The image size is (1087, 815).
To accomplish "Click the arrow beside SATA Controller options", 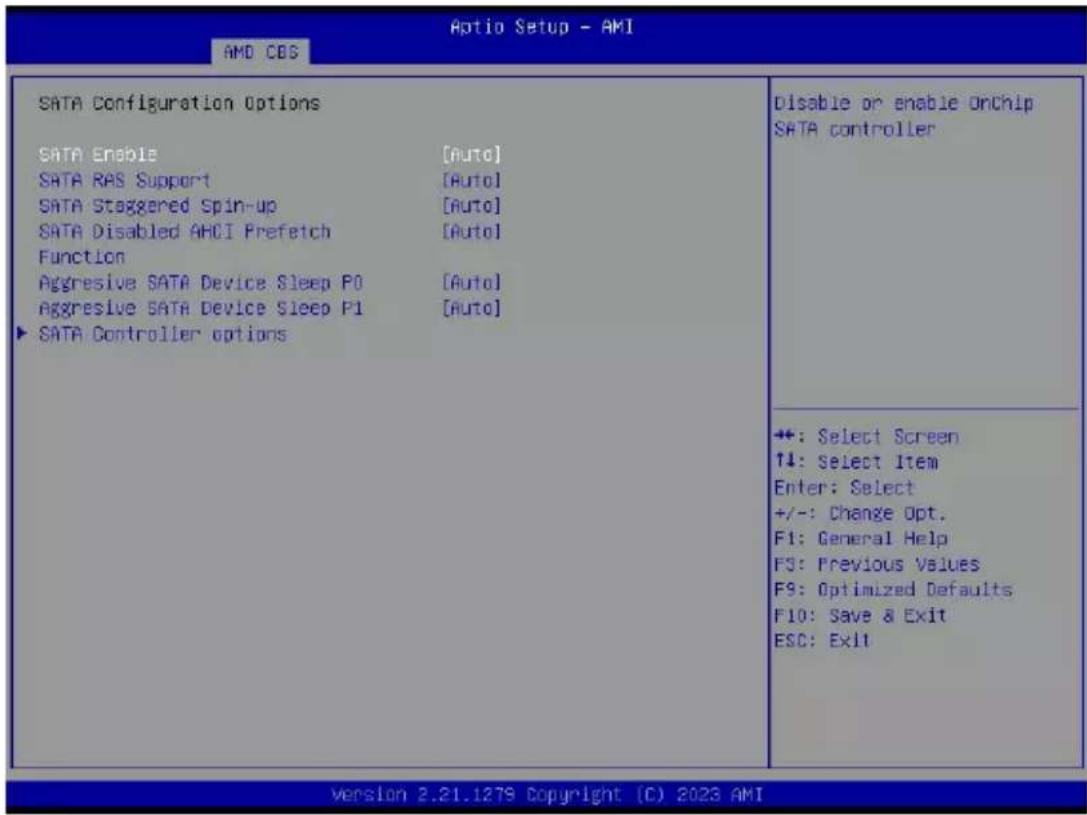I will pos(22,333).
